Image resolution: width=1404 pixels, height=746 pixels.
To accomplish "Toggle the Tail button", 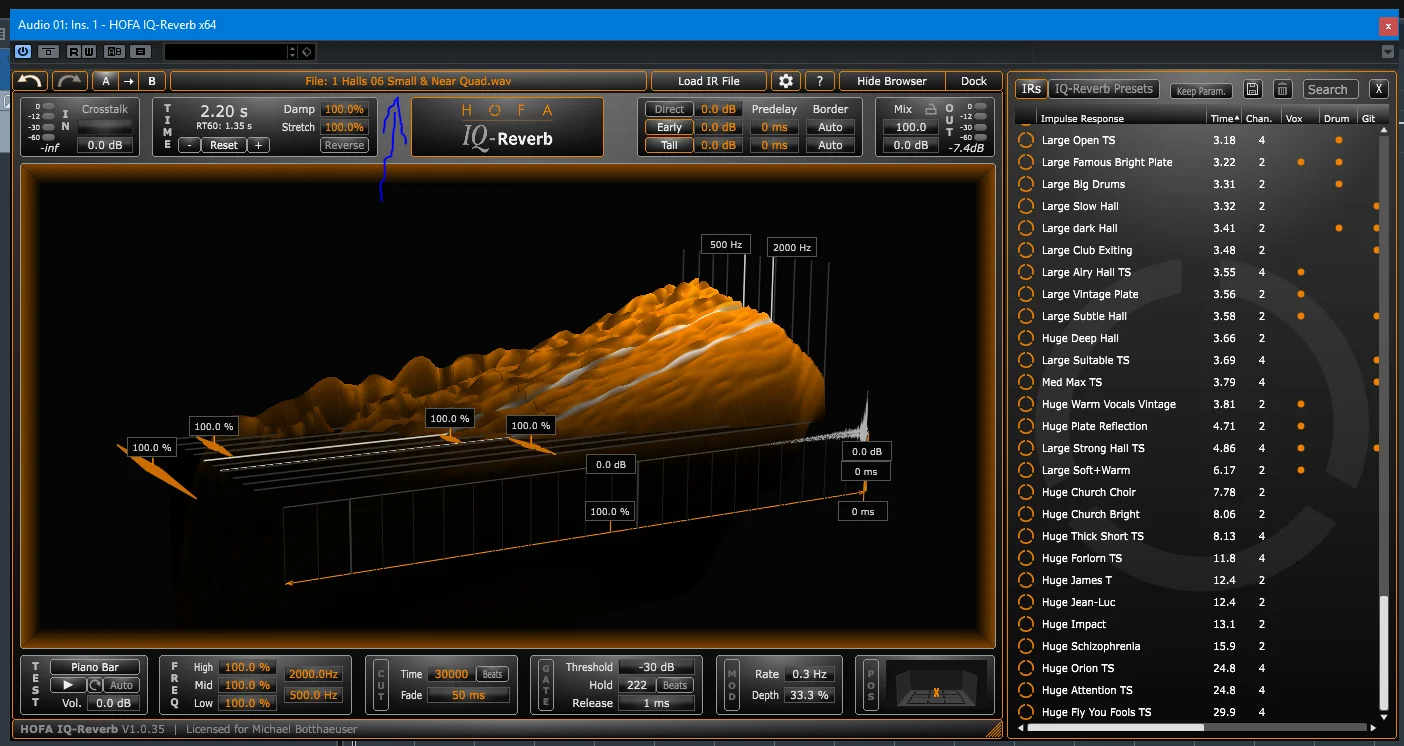I will pos(669,145).
